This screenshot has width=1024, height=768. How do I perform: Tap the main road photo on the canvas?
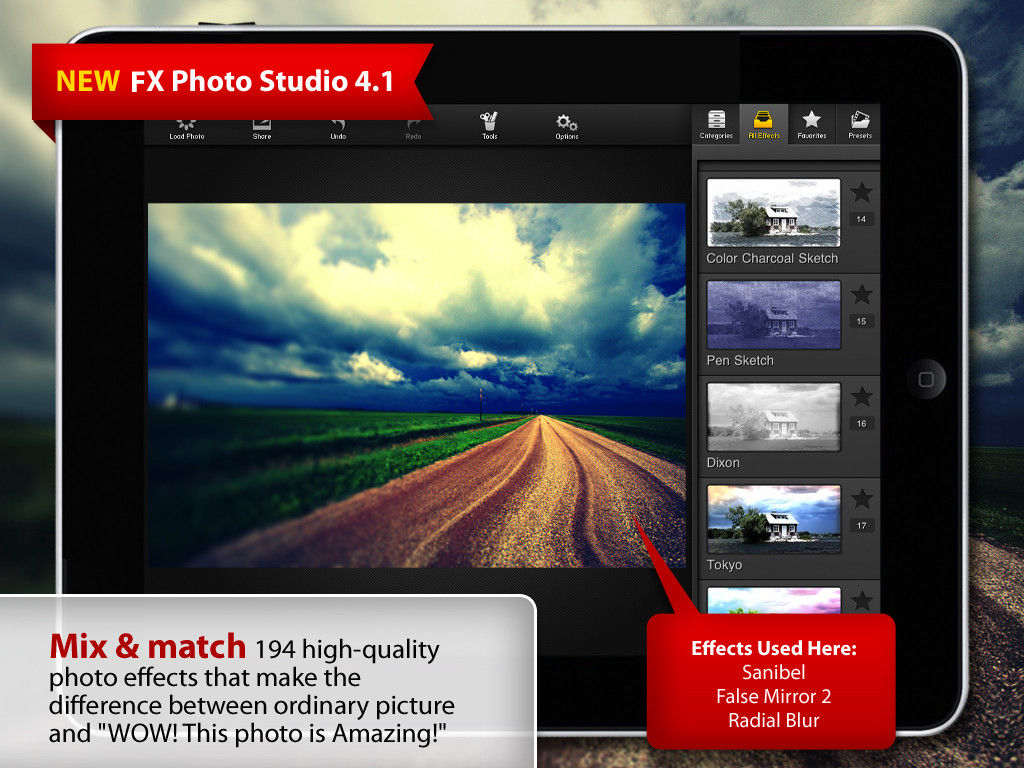[417, 385]
